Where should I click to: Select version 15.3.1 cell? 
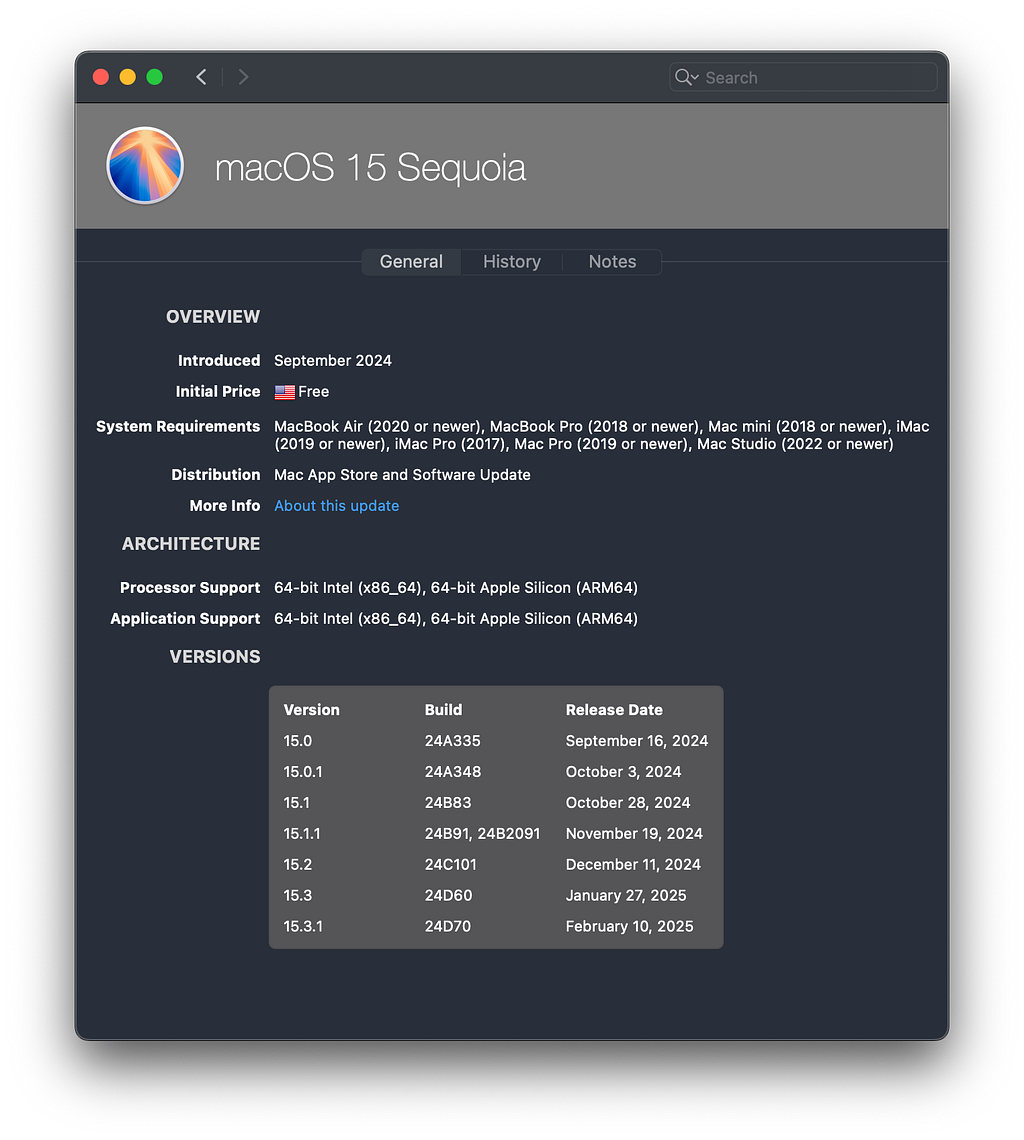point(303,926)
